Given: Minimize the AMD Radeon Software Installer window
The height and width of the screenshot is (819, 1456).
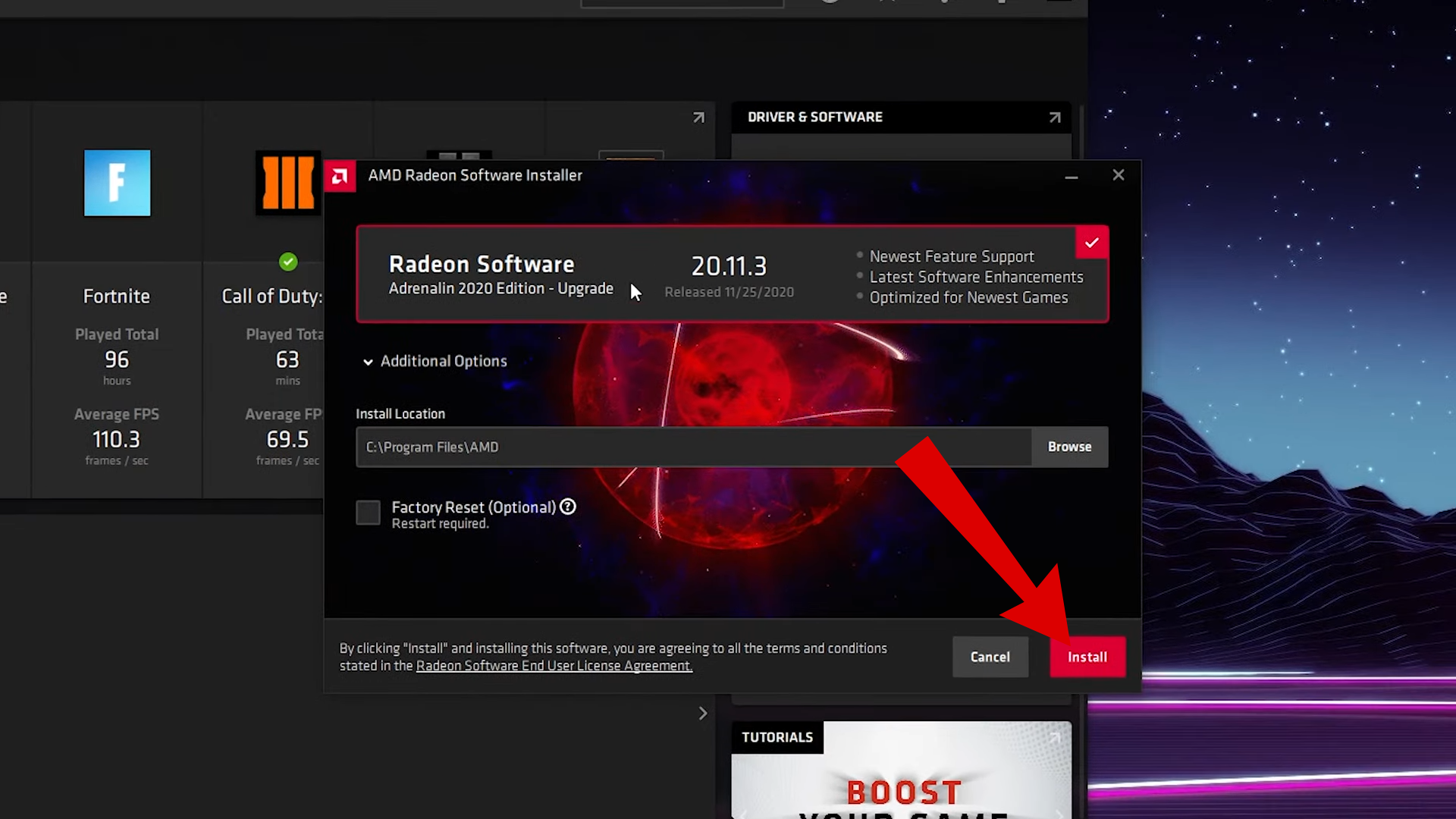Looking at the screenshot, I should pos(1071,176).
